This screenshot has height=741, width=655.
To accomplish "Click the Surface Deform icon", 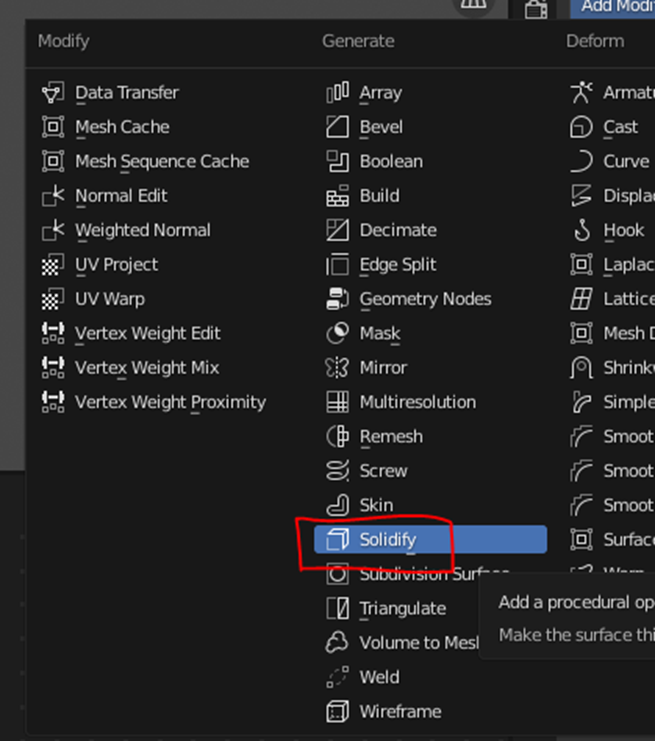I will [x=581, y=540].
